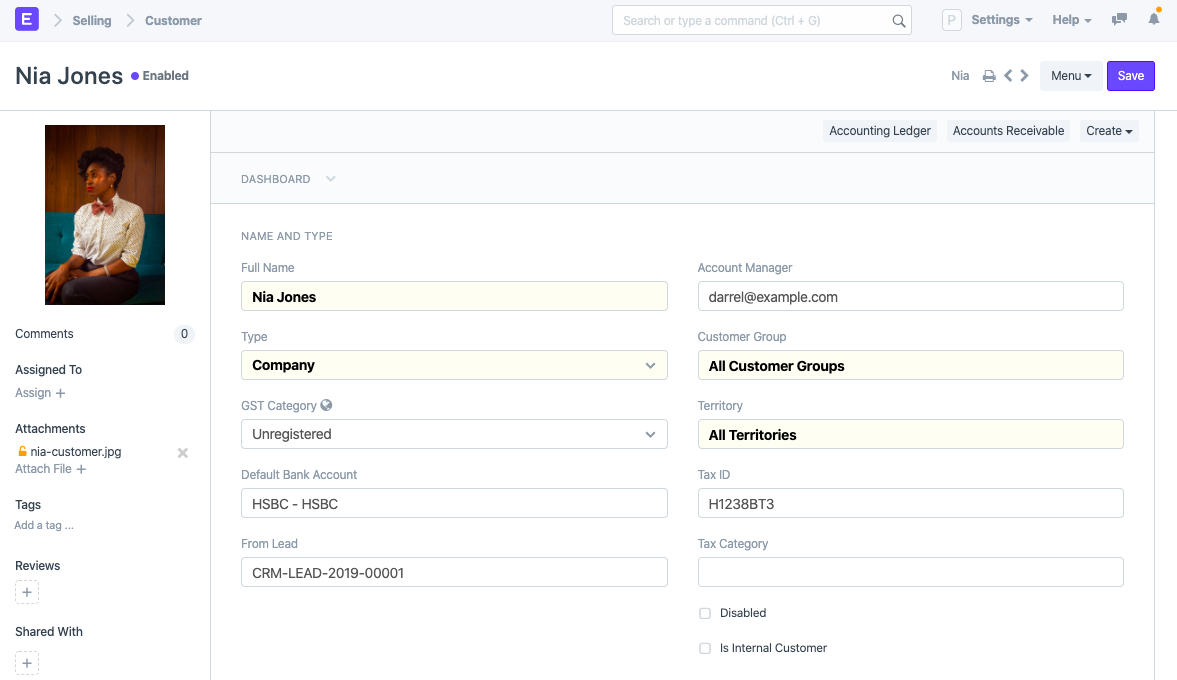Open the Help menu
The height and width of the screenshot is (680, 1177).
tap(1071, 20)
